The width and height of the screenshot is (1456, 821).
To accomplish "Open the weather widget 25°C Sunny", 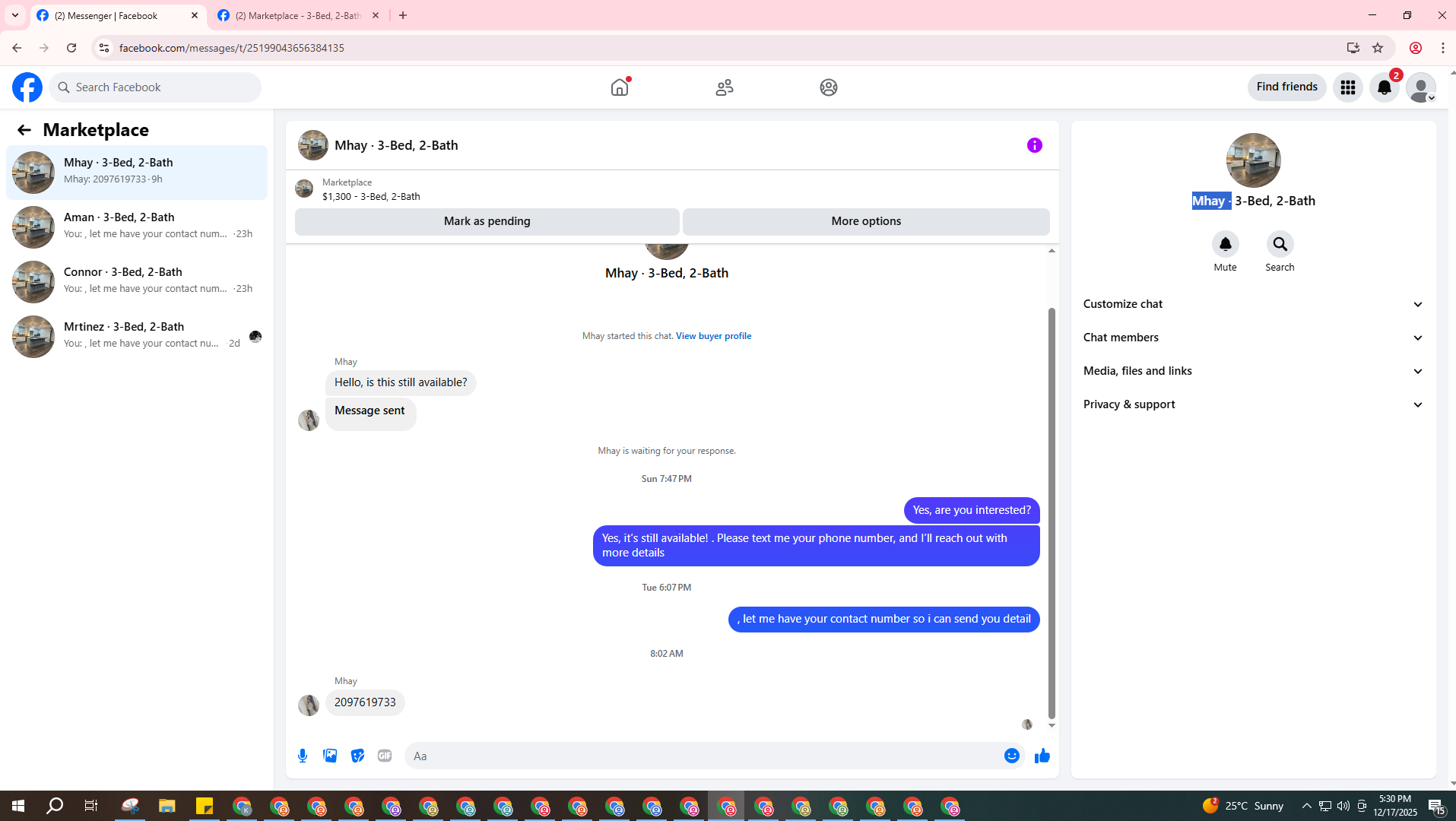I will click(x=1242, y=806).
